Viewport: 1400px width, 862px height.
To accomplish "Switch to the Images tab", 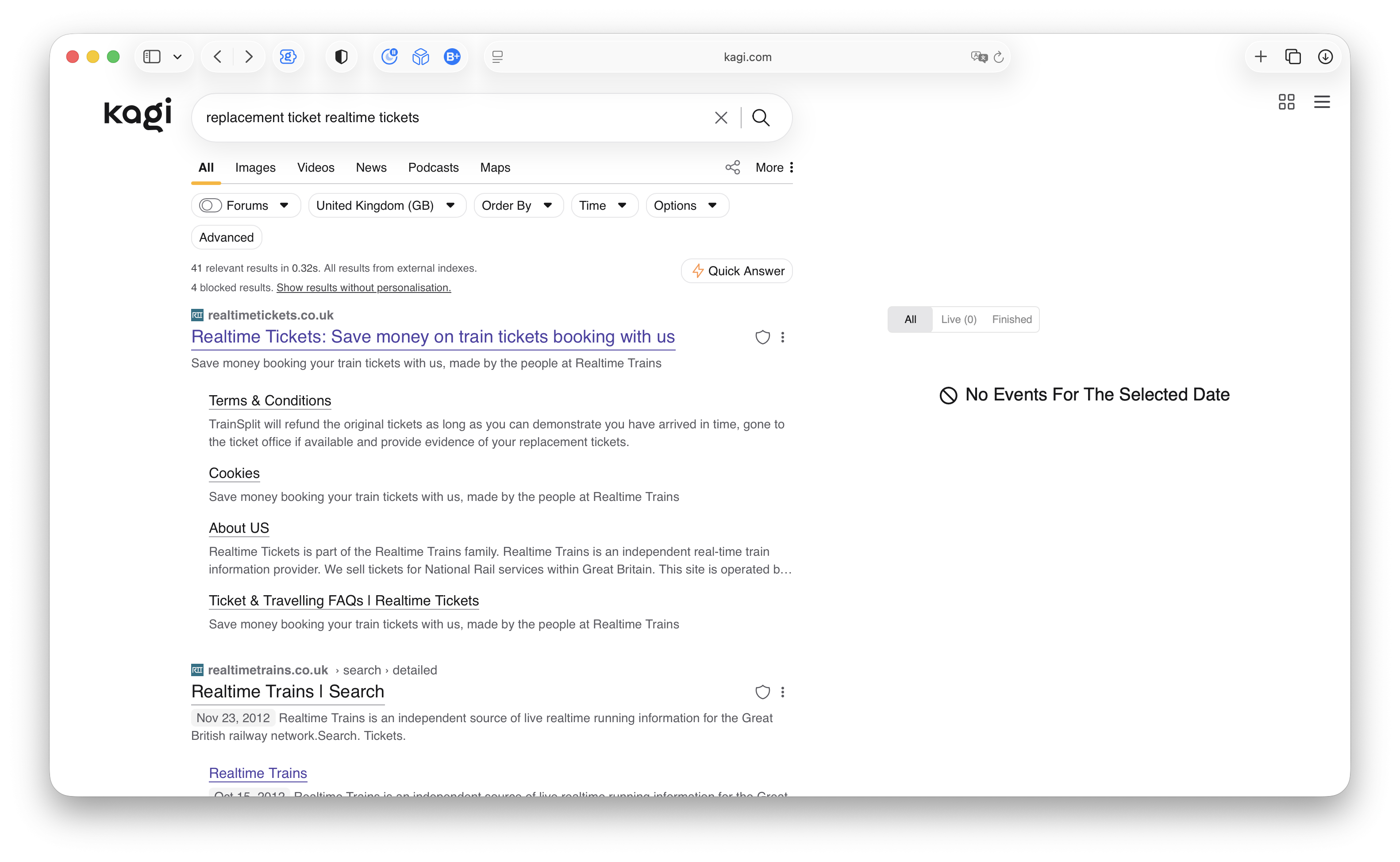I will click(255, 167).
